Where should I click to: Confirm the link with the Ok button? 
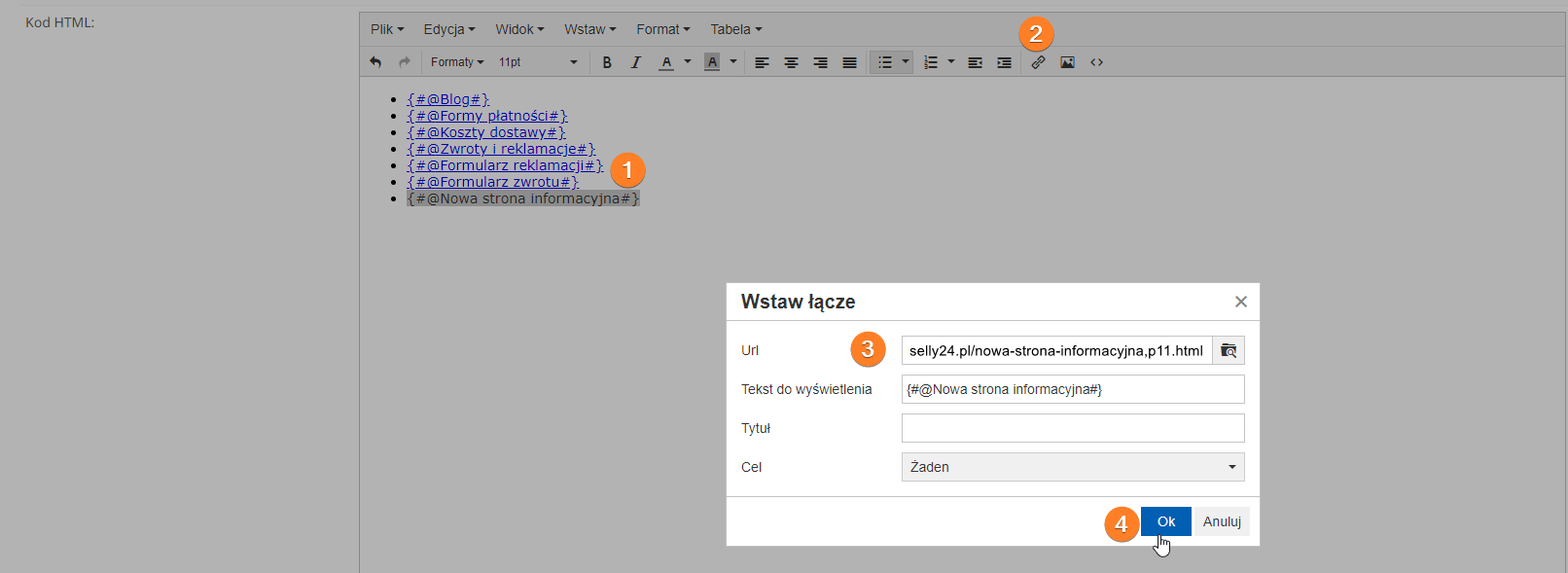point(1165,521)
